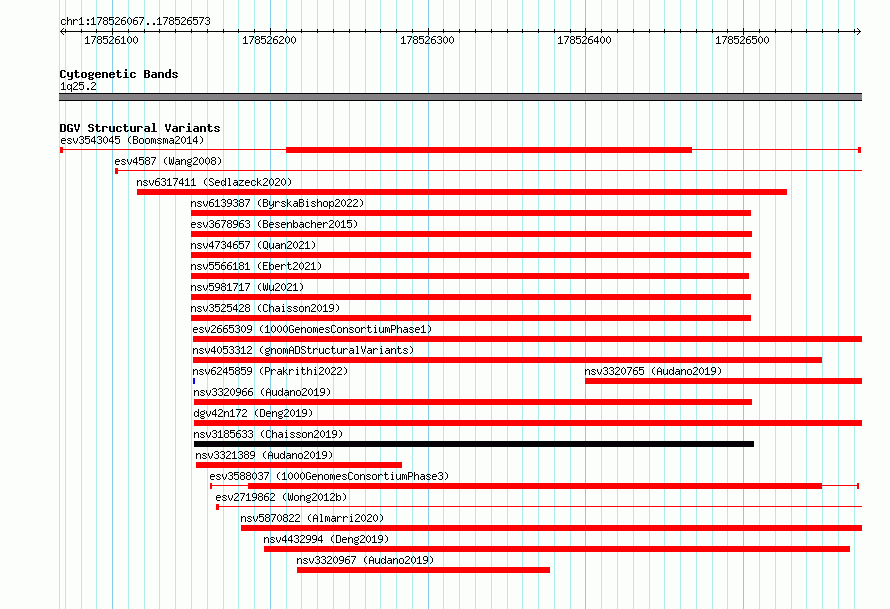Image resolution: width=890 pixels, height=609 pixels.
Task: Click the thick red esv3543045 bar
Action: pos(489,150)
